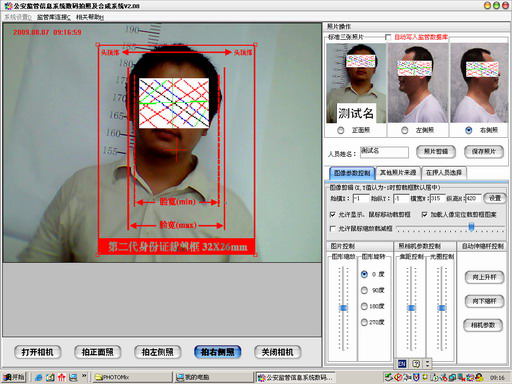Enable the 自动写入监管数据库 checkbox

pos(388,37)
